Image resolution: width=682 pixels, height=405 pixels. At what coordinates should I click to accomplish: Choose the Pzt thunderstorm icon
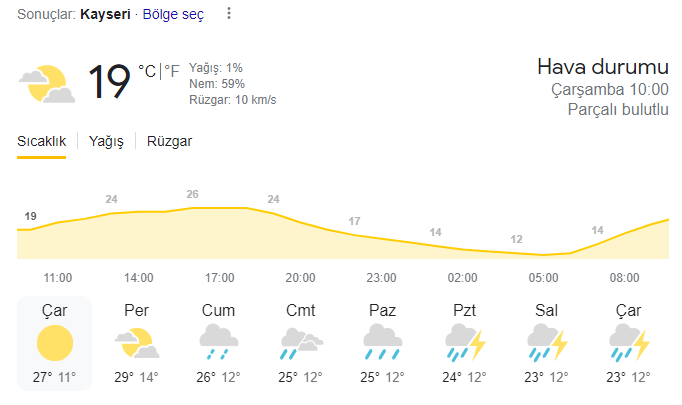[x=465, y=343]
